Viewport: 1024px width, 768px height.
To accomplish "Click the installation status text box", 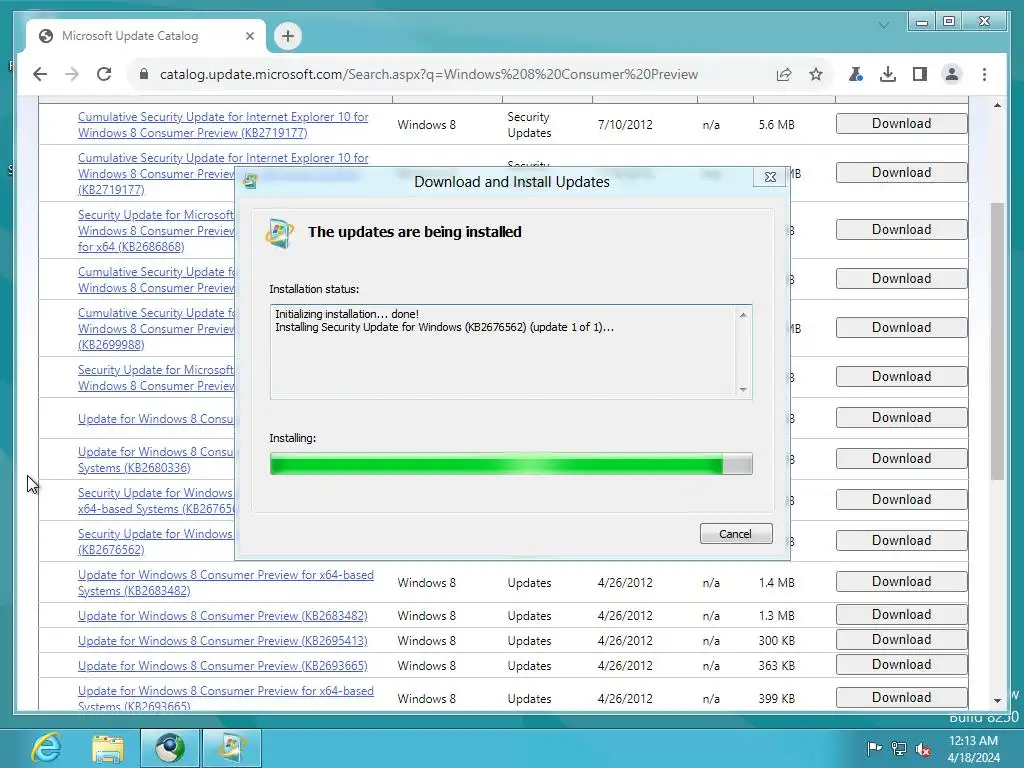I will point(511,351).
